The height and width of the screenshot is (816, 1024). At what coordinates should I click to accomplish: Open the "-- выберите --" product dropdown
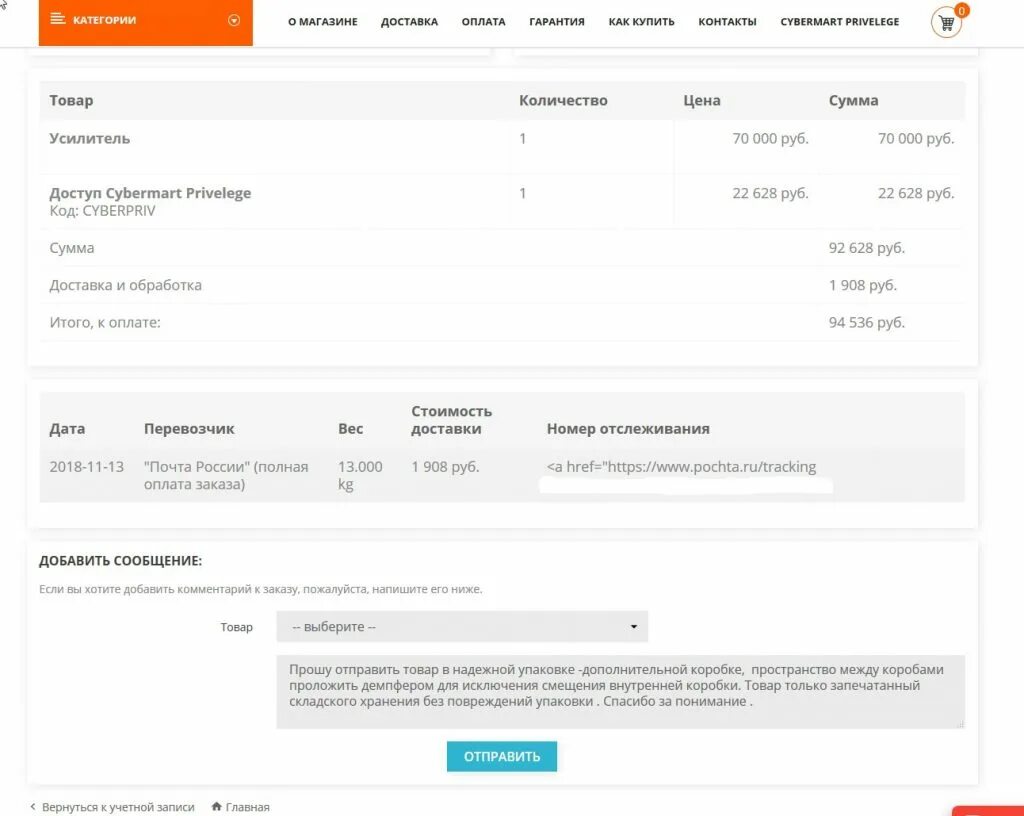pyautogui.click(x=460, y=625)
